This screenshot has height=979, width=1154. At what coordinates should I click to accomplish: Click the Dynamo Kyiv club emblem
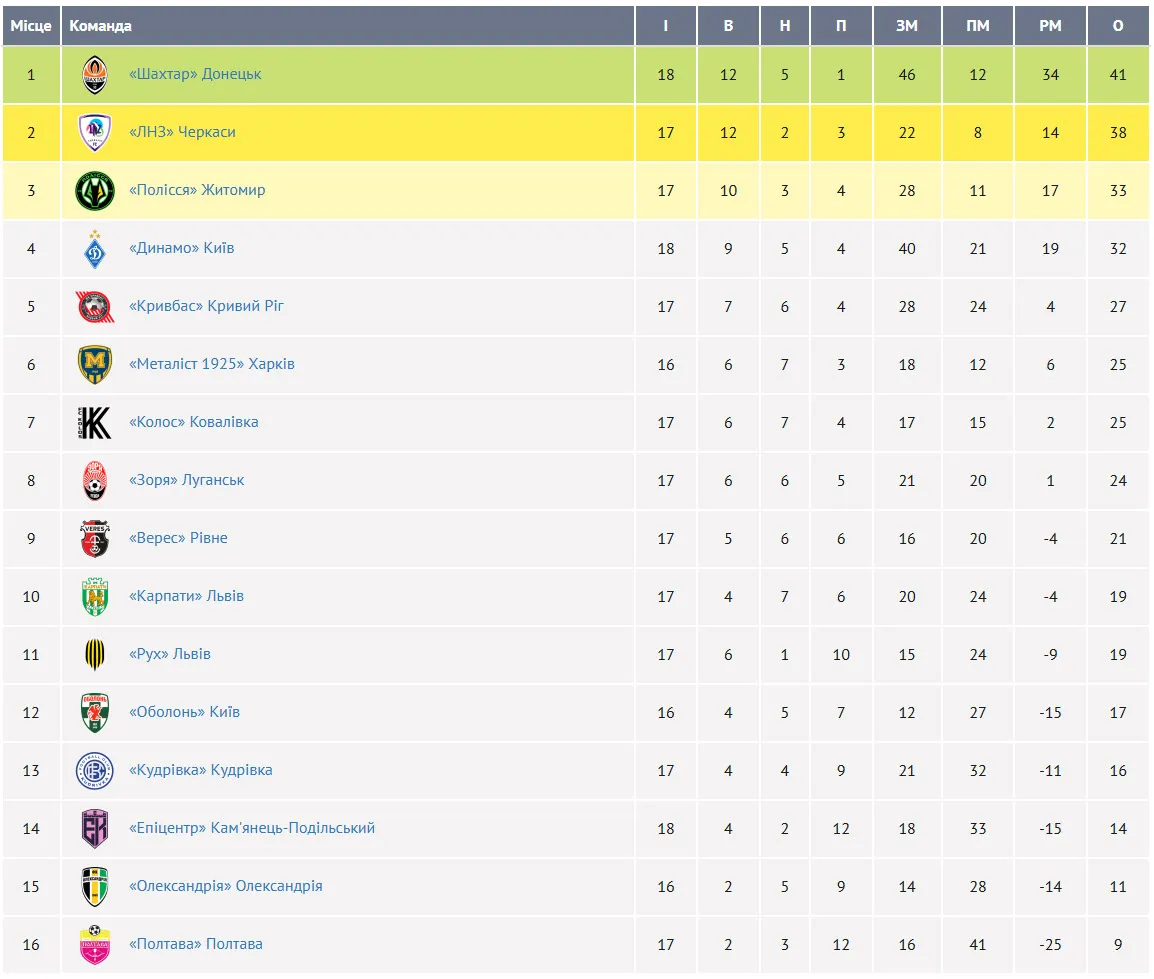95,249
